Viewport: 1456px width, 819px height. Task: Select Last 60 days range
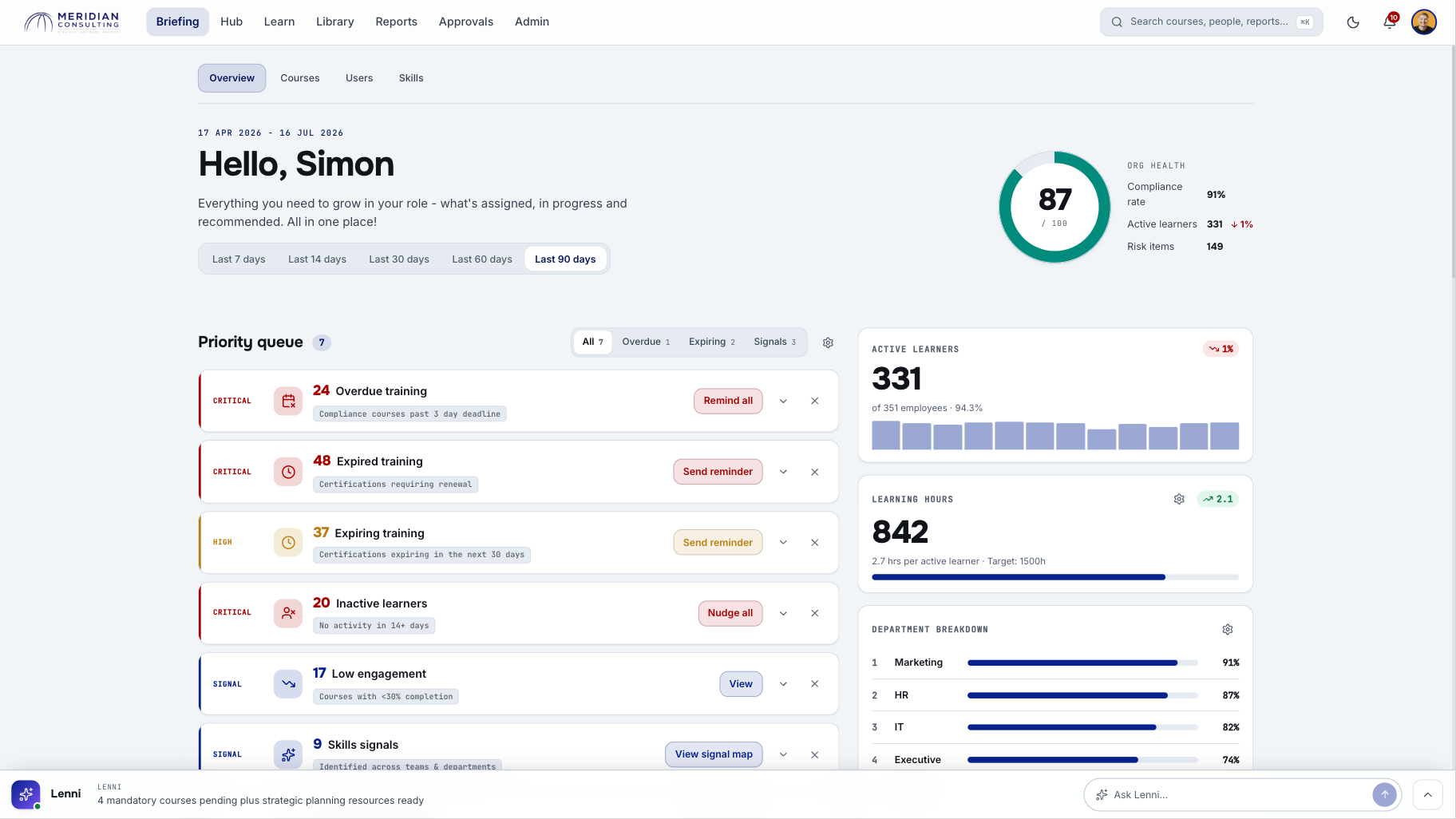click(482, 259)
